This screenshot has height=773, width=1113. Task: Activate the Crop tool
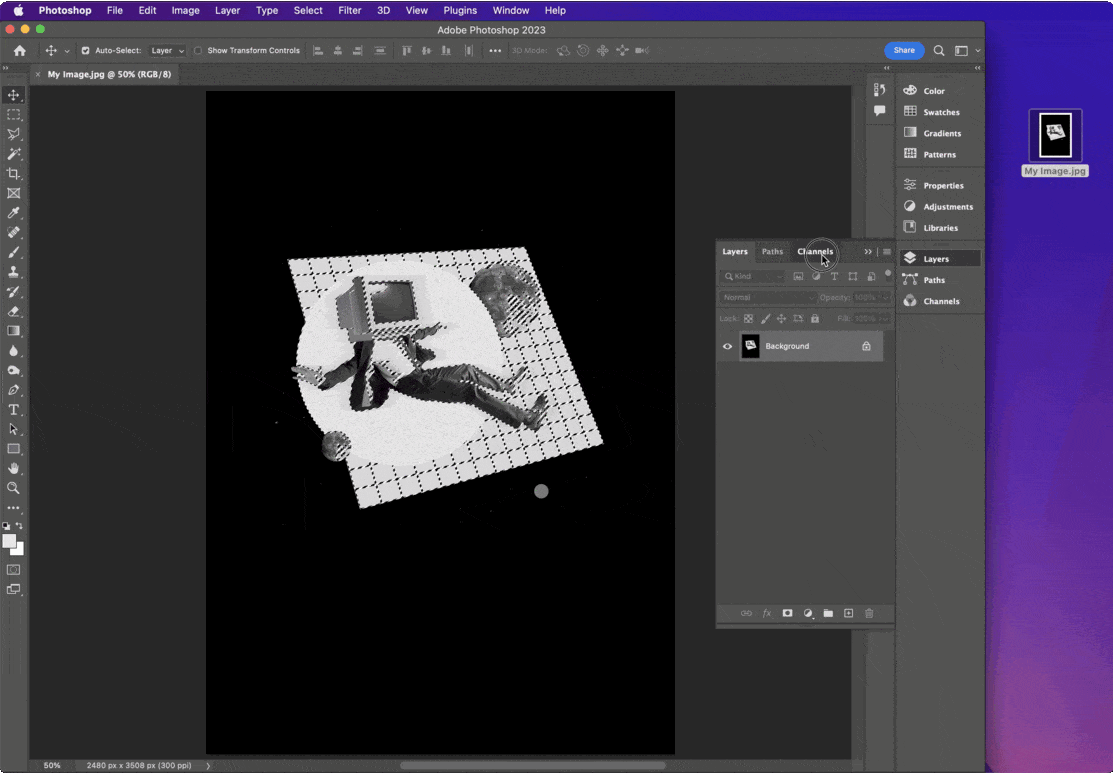(x=13, y=174)
